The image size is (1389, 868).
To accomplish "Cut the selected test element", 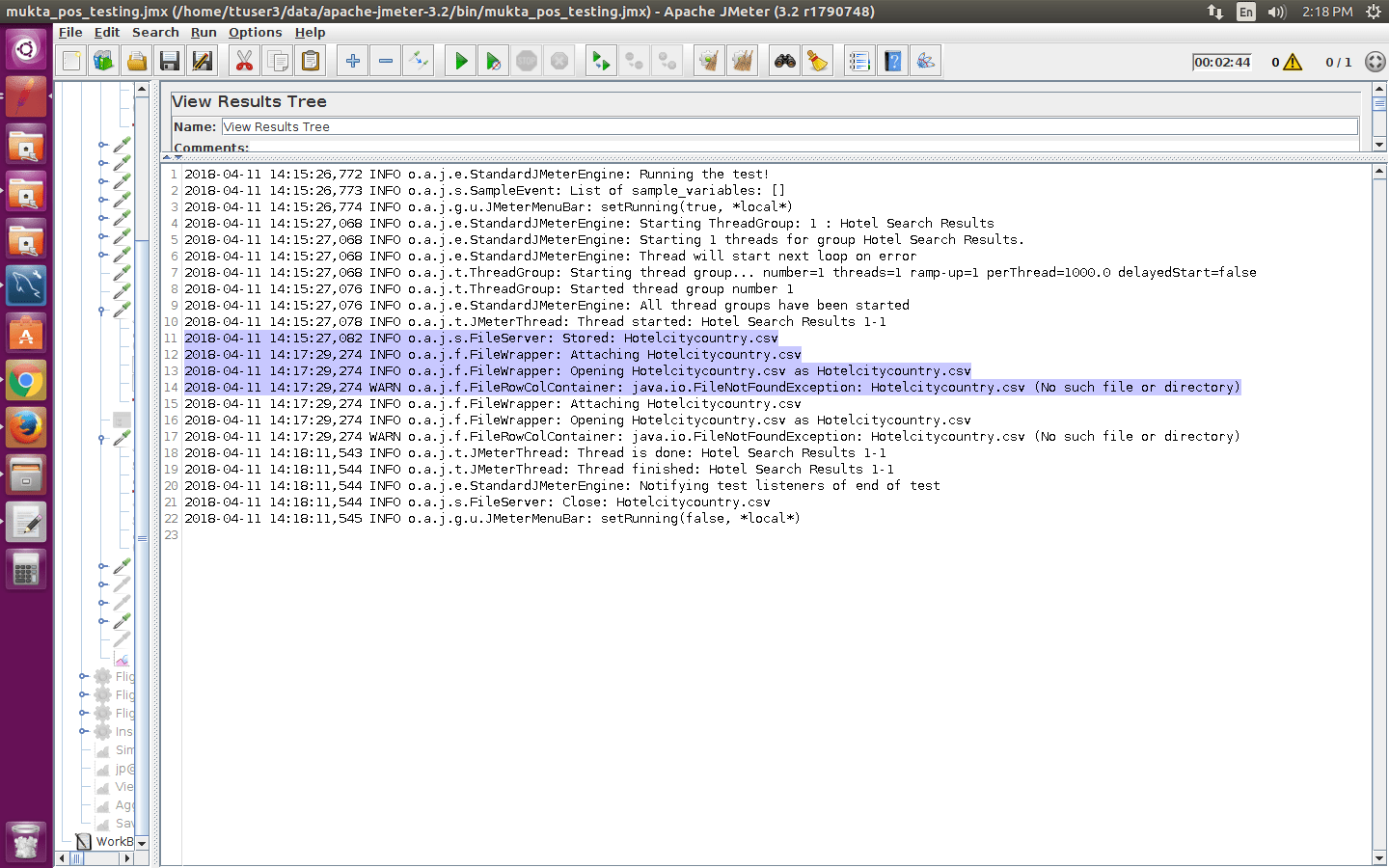I will (x=244, y=60).
